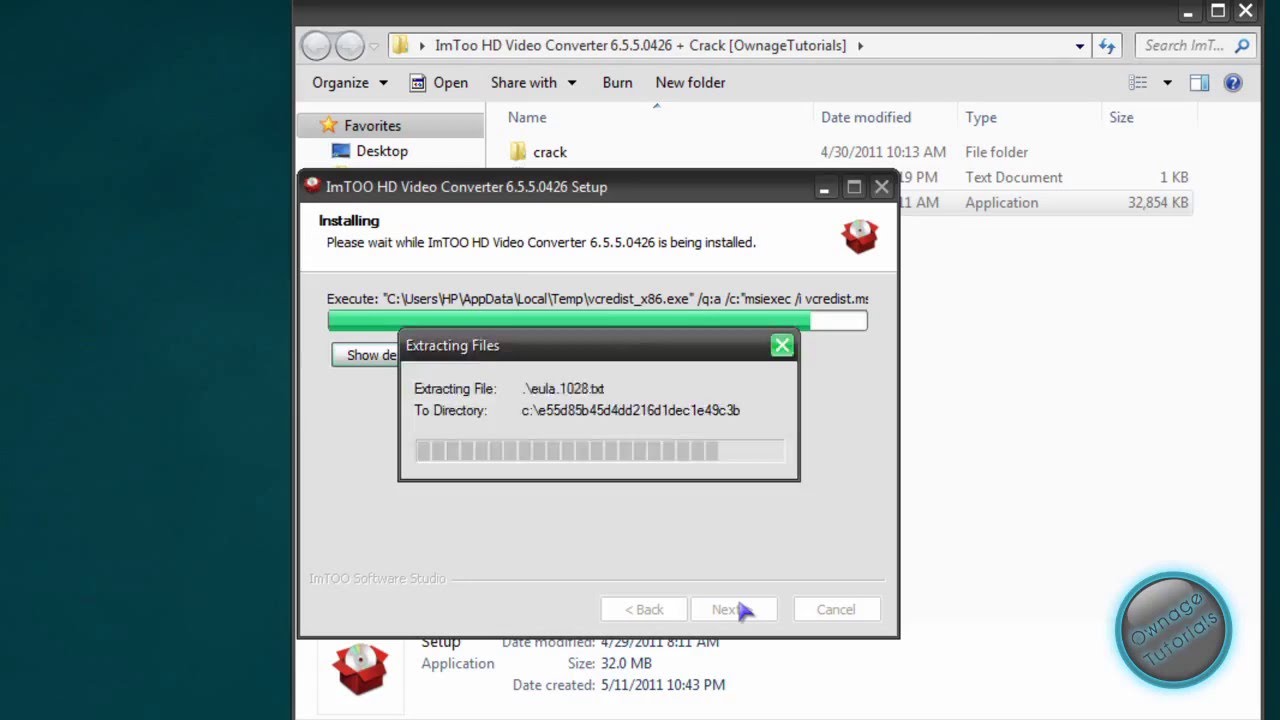This screenshot has height=720, width=1280.
Task: Click New folder in toolbar
Action: pos(690,83)
